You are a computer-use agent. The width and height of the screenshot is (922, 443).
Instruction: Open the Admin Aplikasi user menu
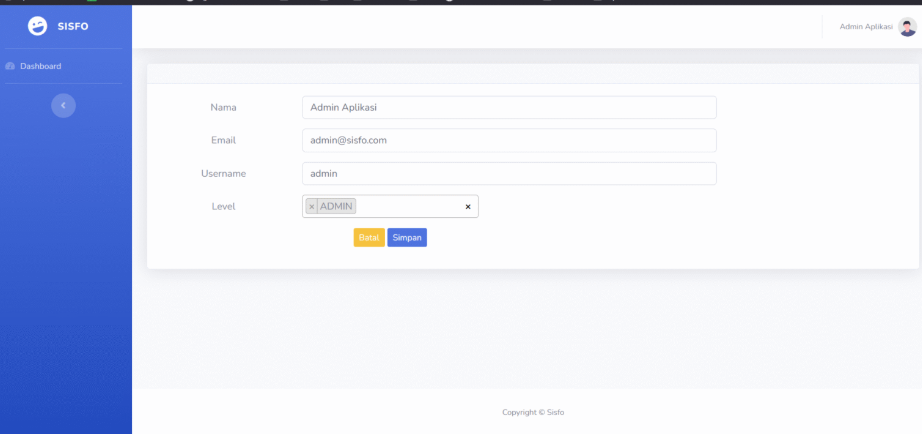pos(866,27)
